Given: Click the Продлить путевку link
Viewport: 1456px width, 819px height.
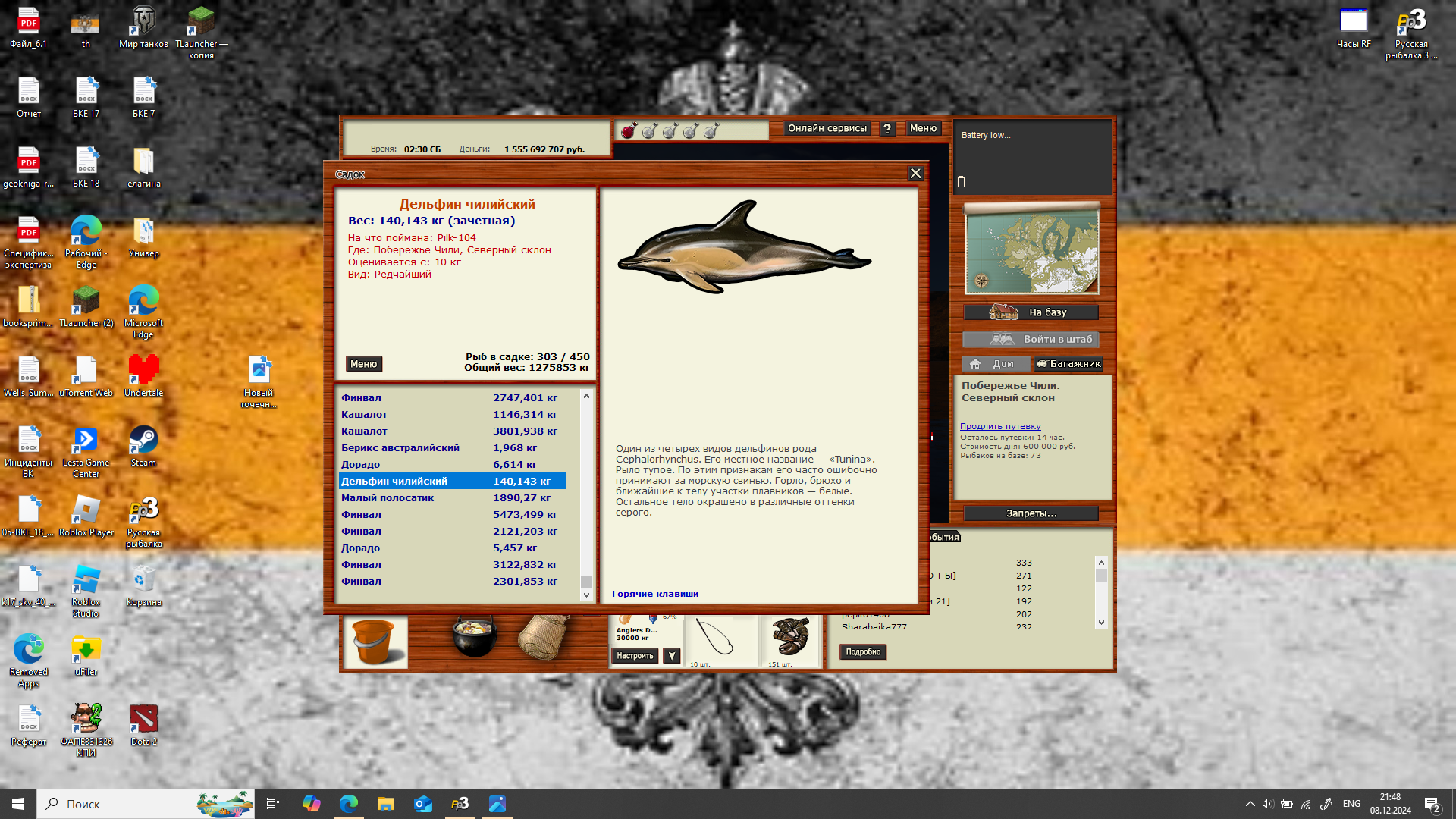Looking at the screenshot, I should 1000,426.
